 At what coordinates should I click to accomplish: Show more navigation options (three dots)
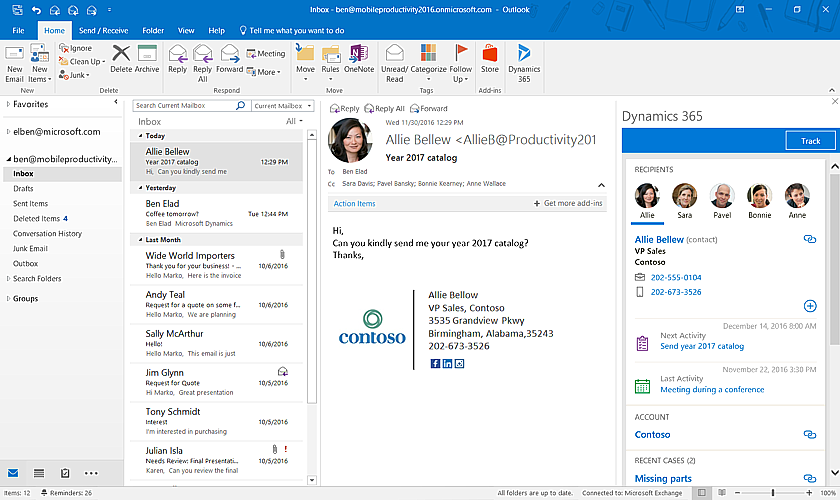[x=91, y=473]
